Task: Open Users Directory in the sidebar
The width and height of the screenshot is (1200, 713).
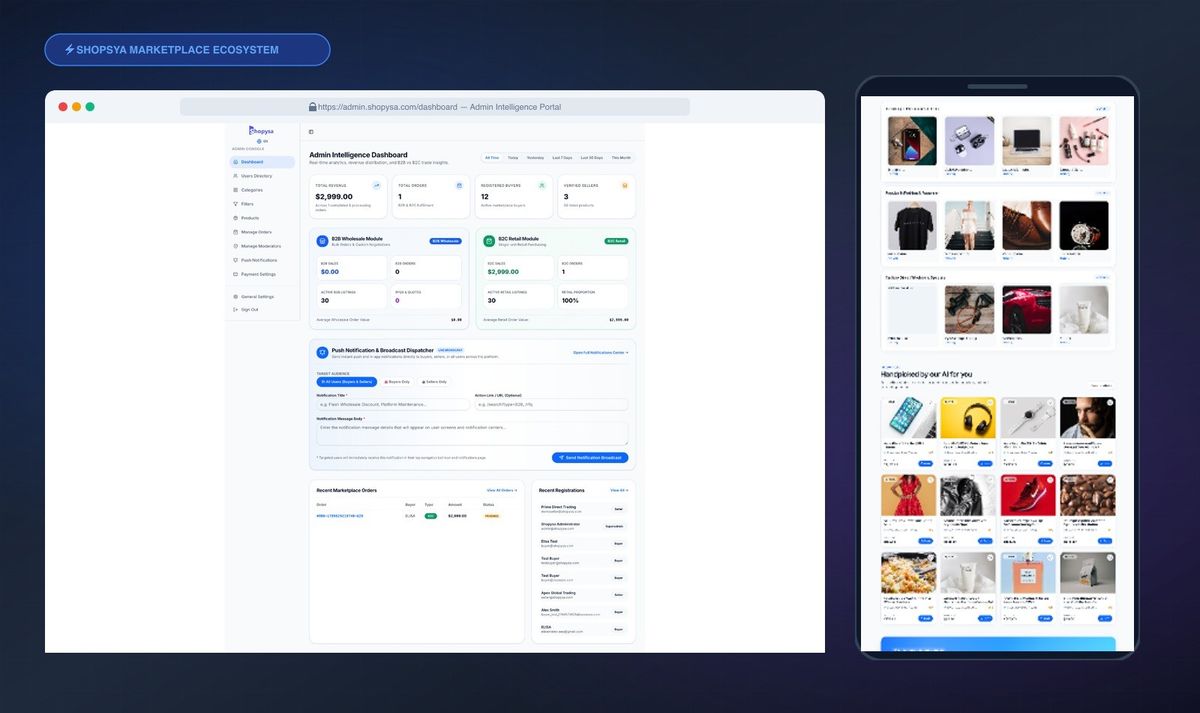Action: pyautogui.click(x=262, y=176)
